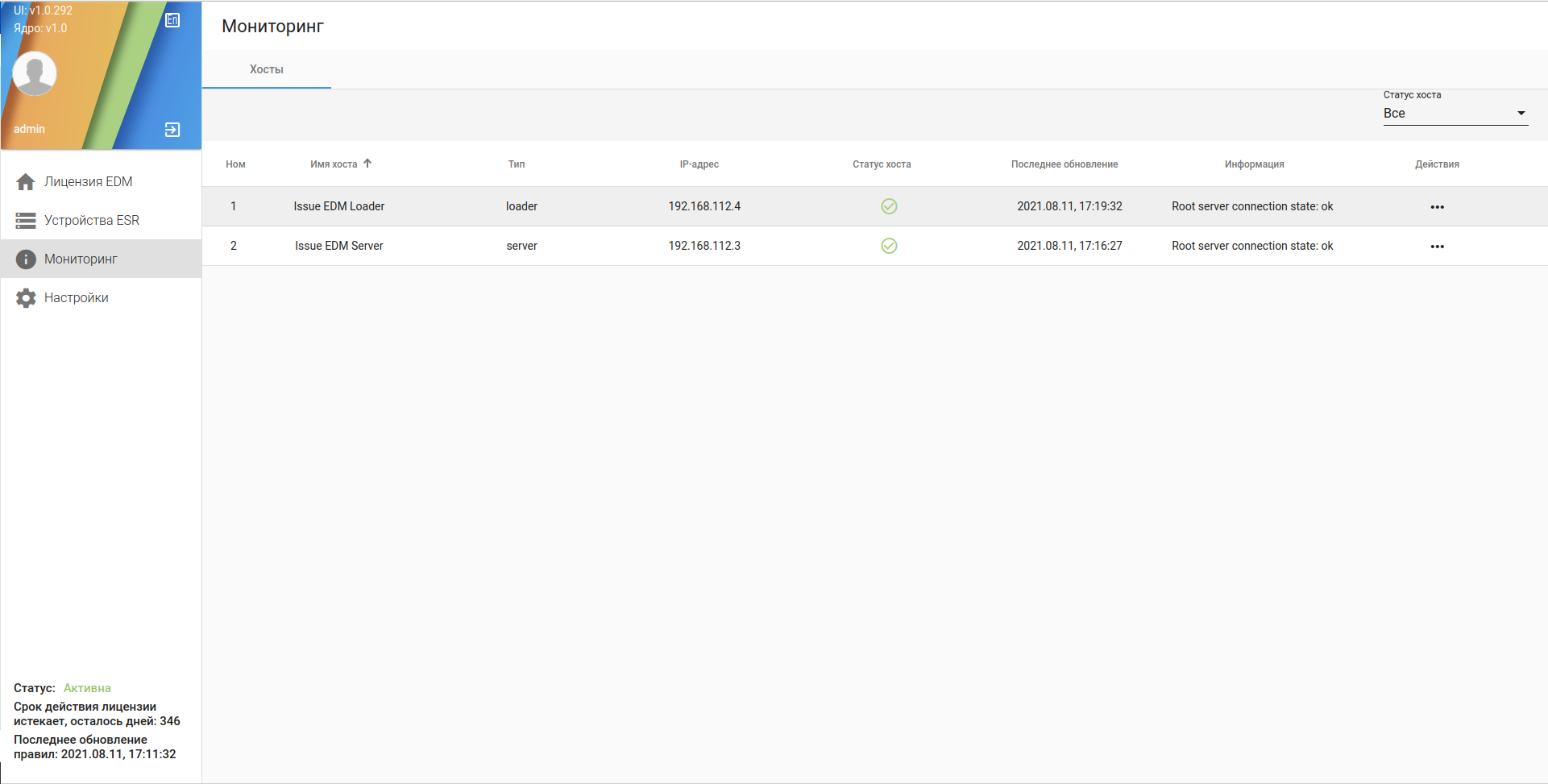Open Лицензия EDM menu item

pos(89,182)
